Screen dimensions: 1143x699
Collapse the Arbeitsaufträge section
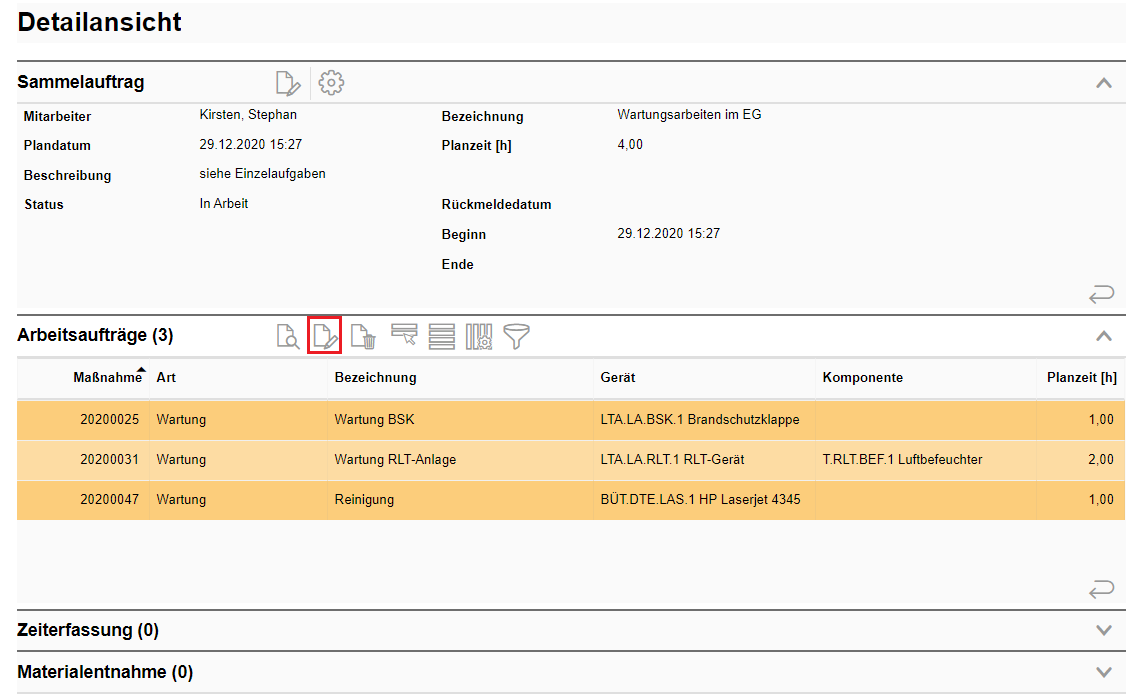[x=1104, y=336]
